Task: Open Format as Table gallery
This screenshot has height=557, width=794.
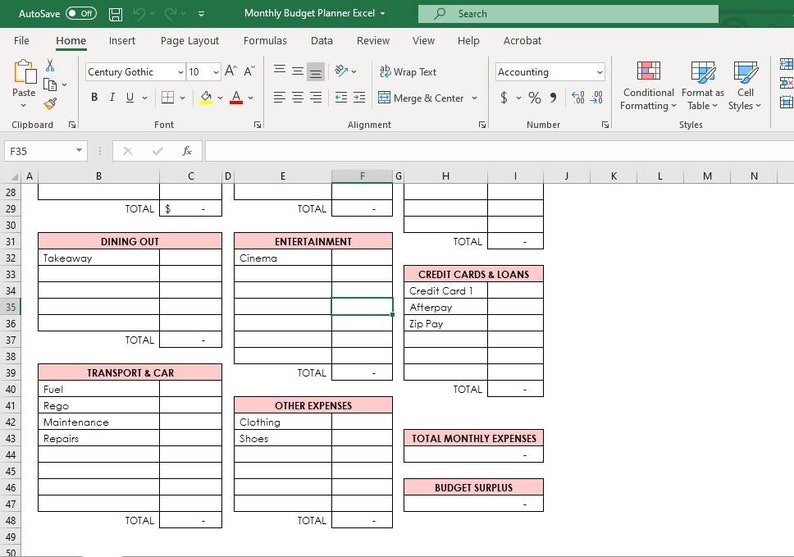Action: (703, 86)
